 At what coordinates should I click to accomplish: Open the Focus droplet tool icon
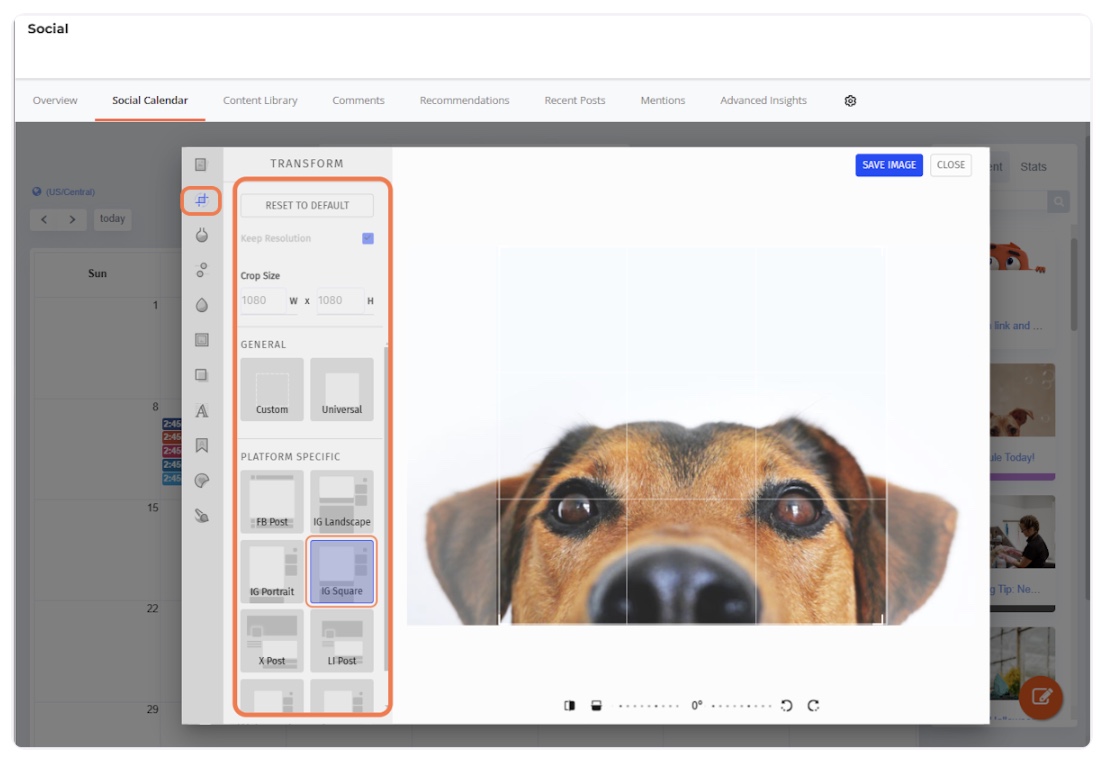tap(201, 305)
